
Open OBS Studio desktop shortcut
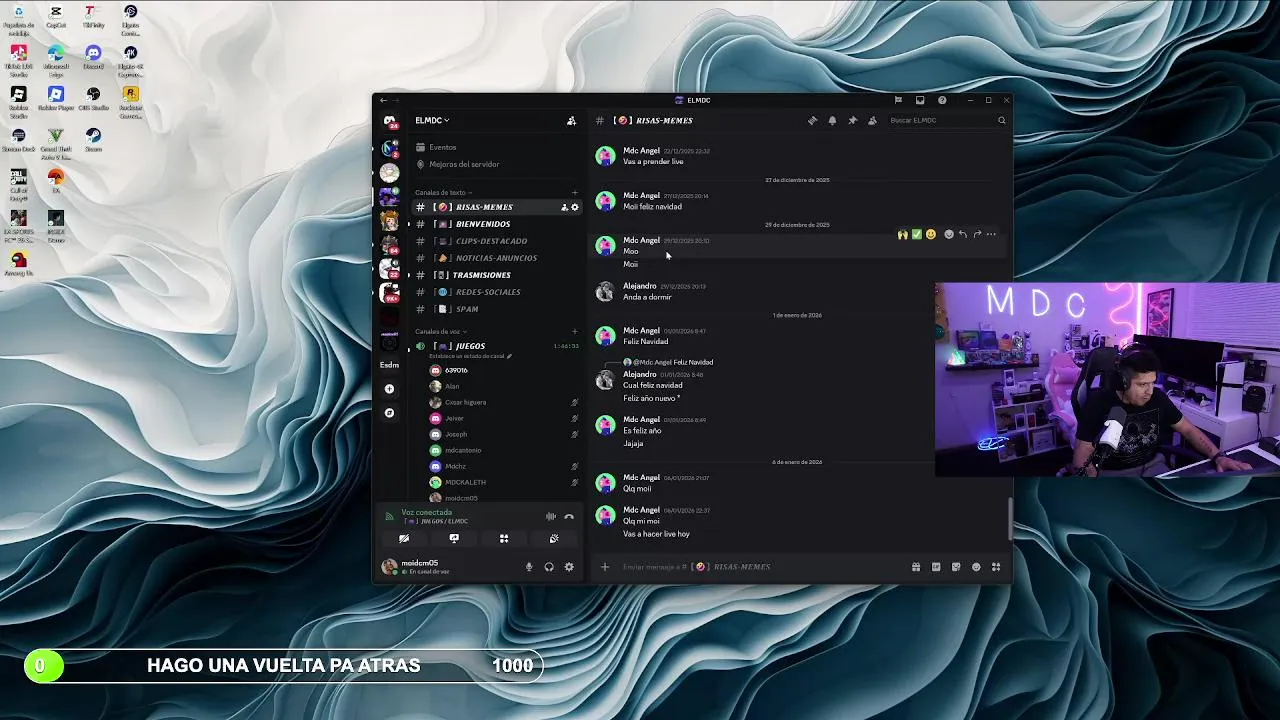coord(93,97)
